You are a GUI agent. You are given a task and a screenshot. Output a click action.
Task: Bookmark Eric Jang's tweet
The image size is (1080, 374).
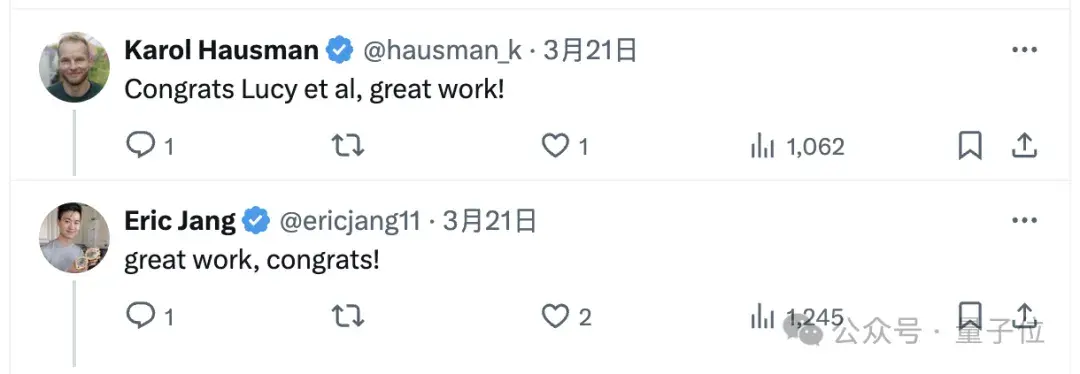click(970, 315)
